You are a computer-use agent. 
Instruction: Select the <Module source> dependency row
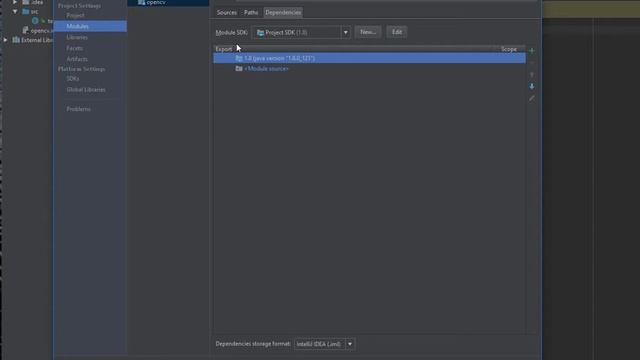369,69
